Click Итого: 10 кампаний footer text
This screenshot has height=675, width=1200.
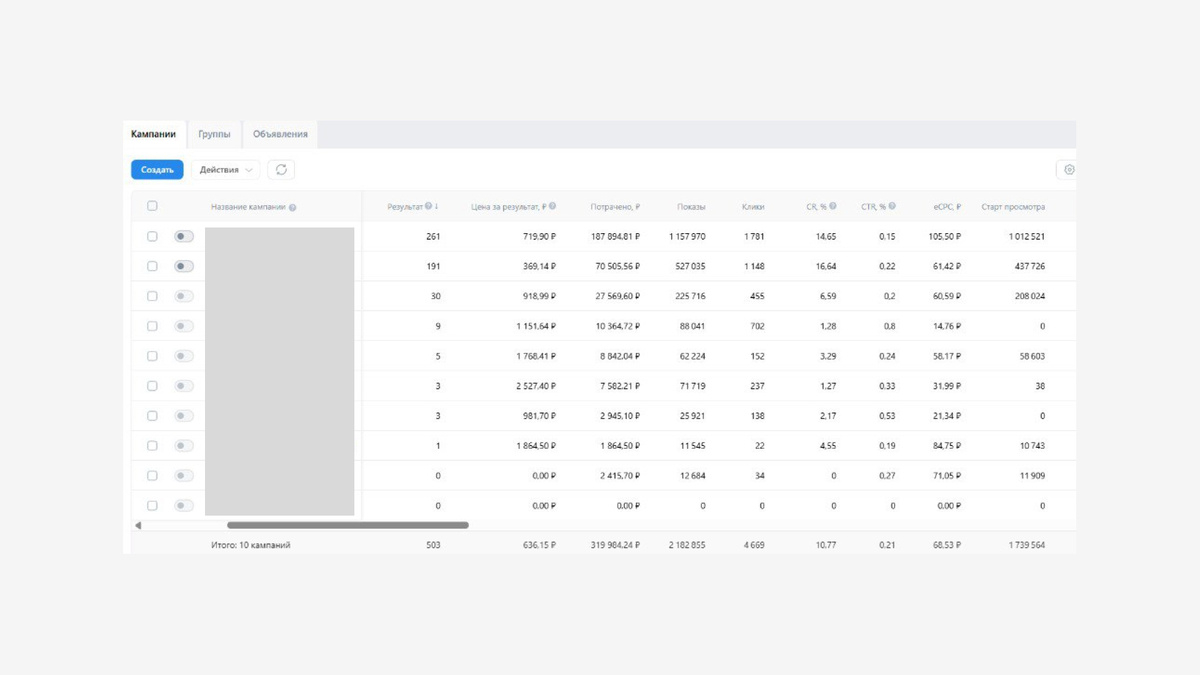coord(250,546)
